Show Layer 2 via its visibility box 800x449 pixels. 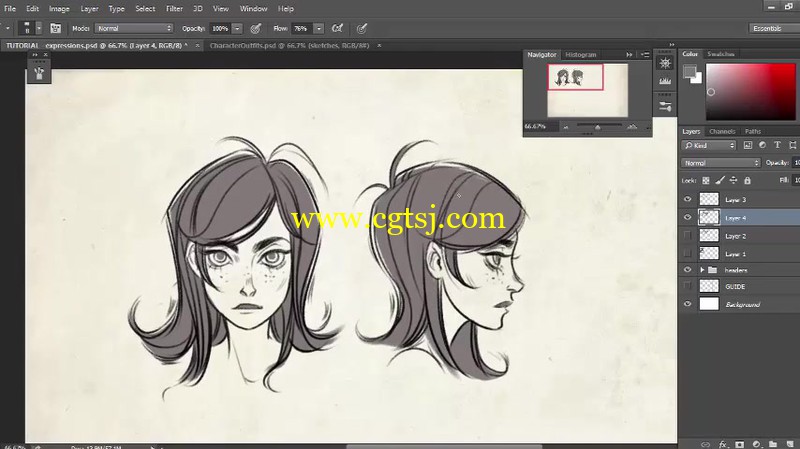pyautogui.click(x=687, y=235)
